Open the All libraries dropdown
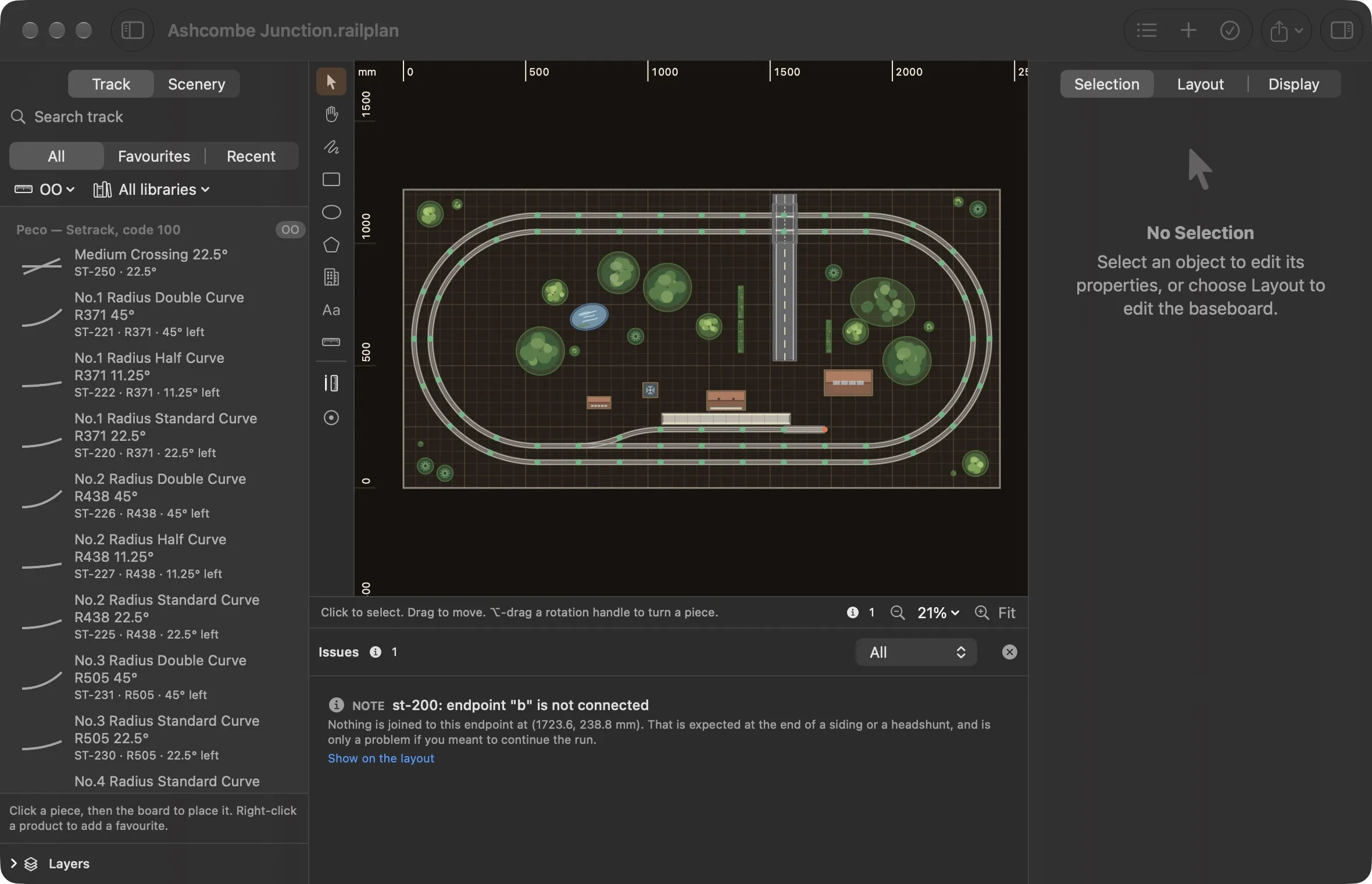The height and width of the screenshot is (884, 1372). [151, 190]
